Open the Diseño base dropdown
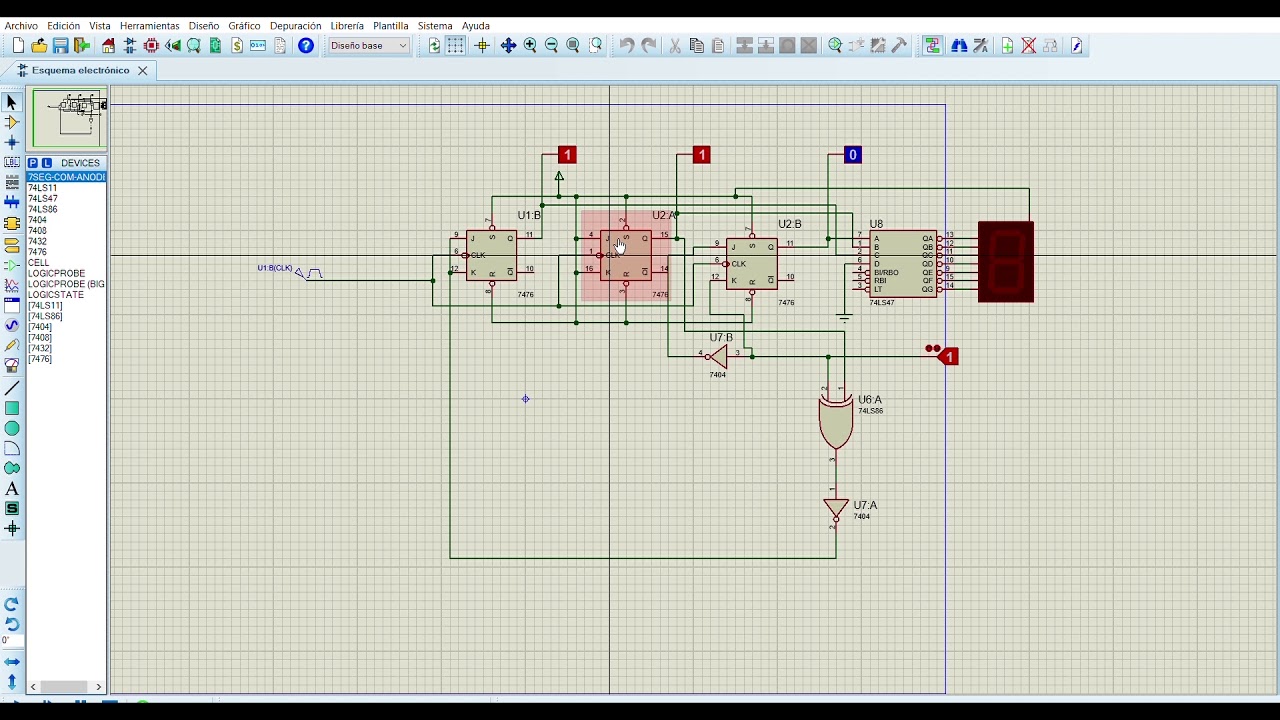This screenshot has width=1280, height=720. point(368,45)
